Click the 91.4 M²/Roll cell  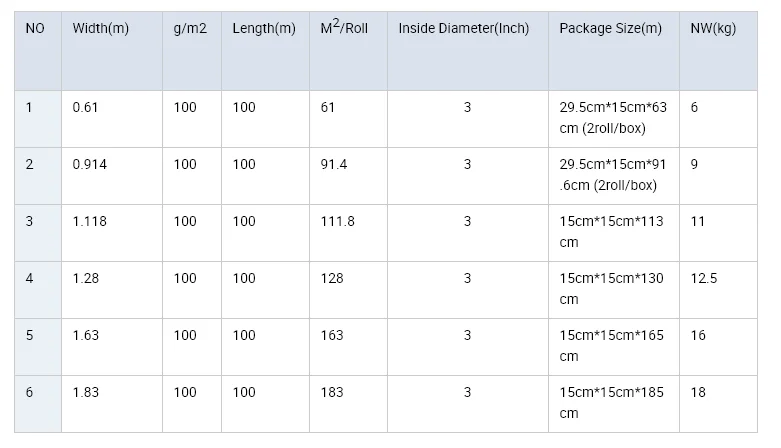(334, 165)
